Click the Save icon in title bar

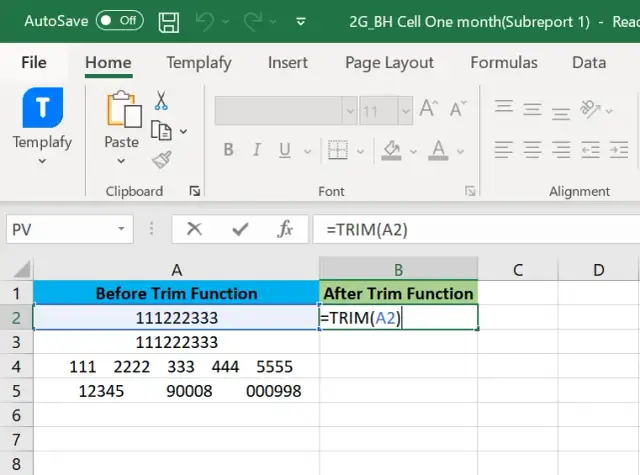pyautogui.click(x=169, y=21)
